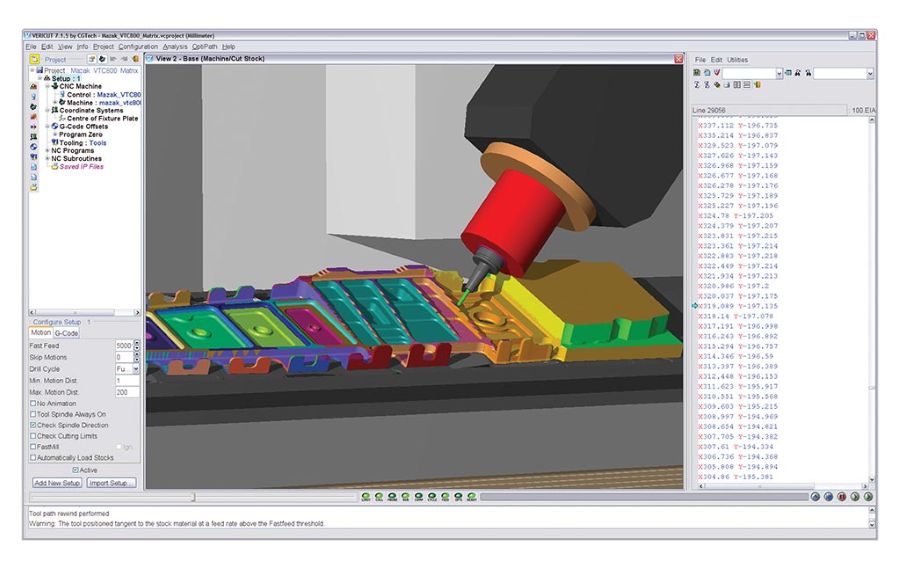
Task: Select the Motion tab
Action: pyautogui.click(x=41, y=332)
